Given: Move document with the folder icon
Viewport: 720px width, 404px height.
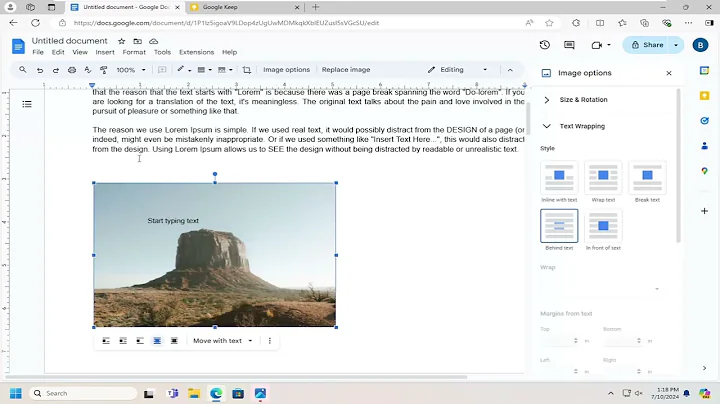Looking at the screenshot, I should pos(137,41).
